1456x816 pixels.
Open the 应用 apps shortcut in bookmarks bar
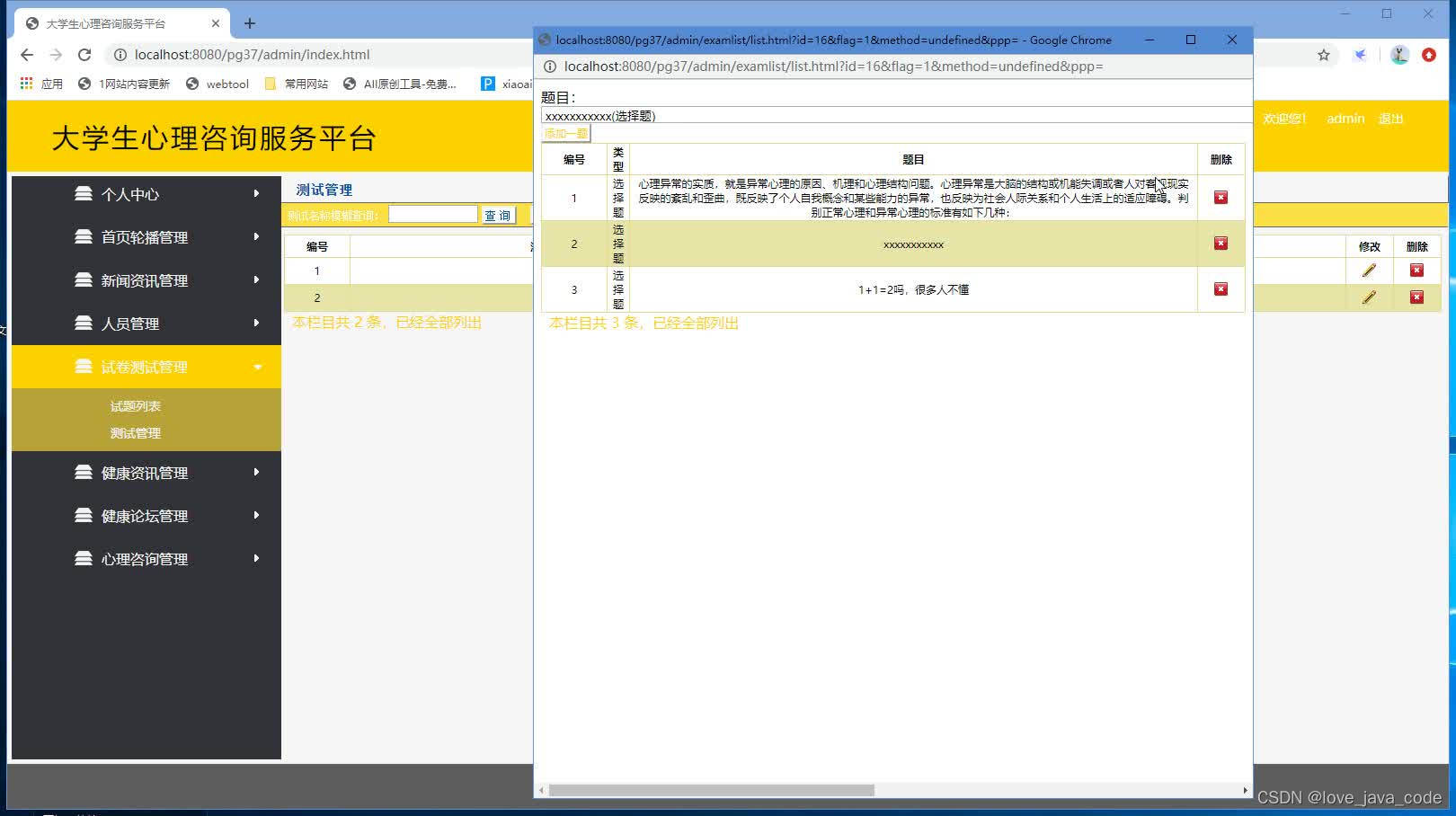[x=41, y=84]
